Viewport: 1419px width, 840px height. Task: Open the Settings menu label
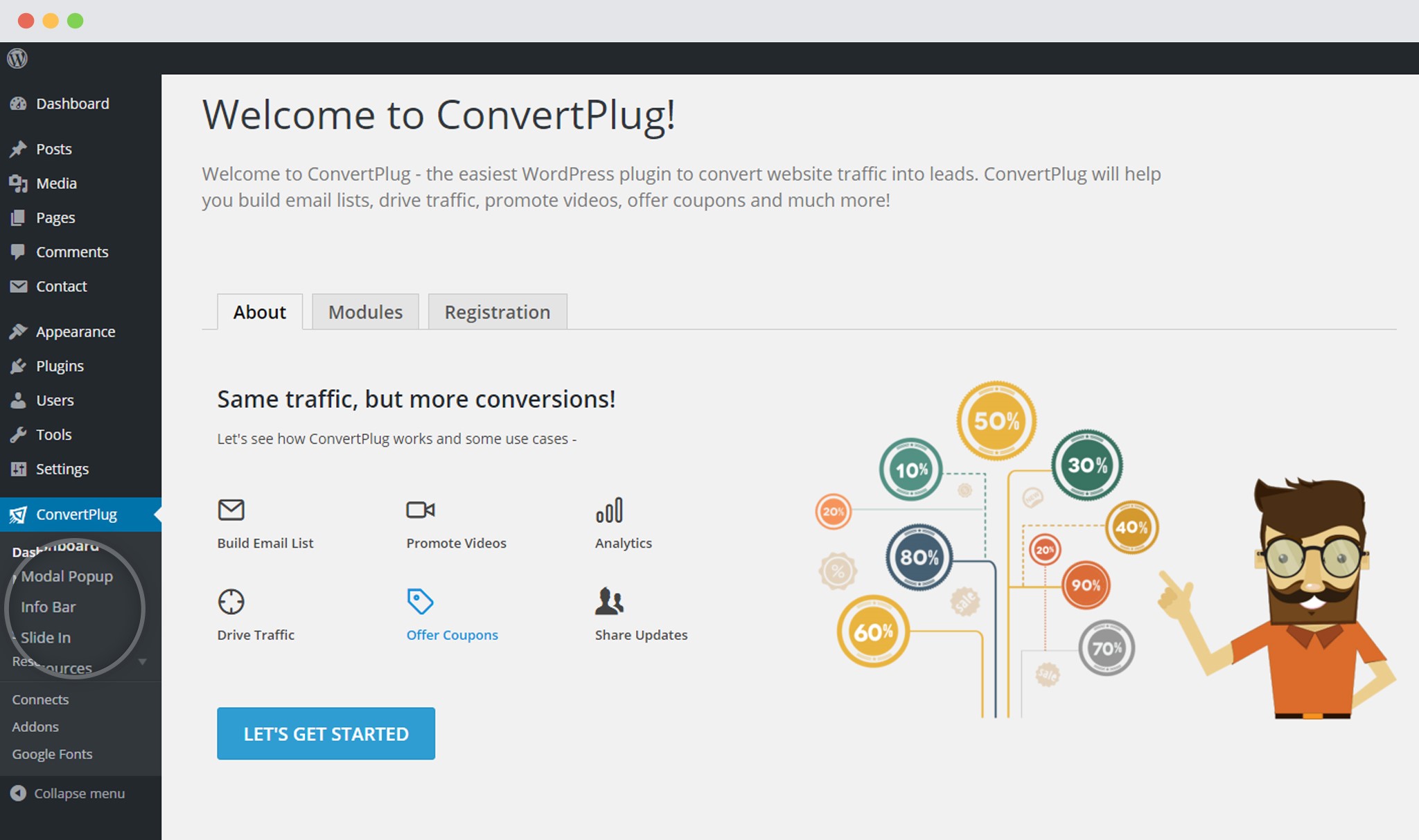(62, 470)
